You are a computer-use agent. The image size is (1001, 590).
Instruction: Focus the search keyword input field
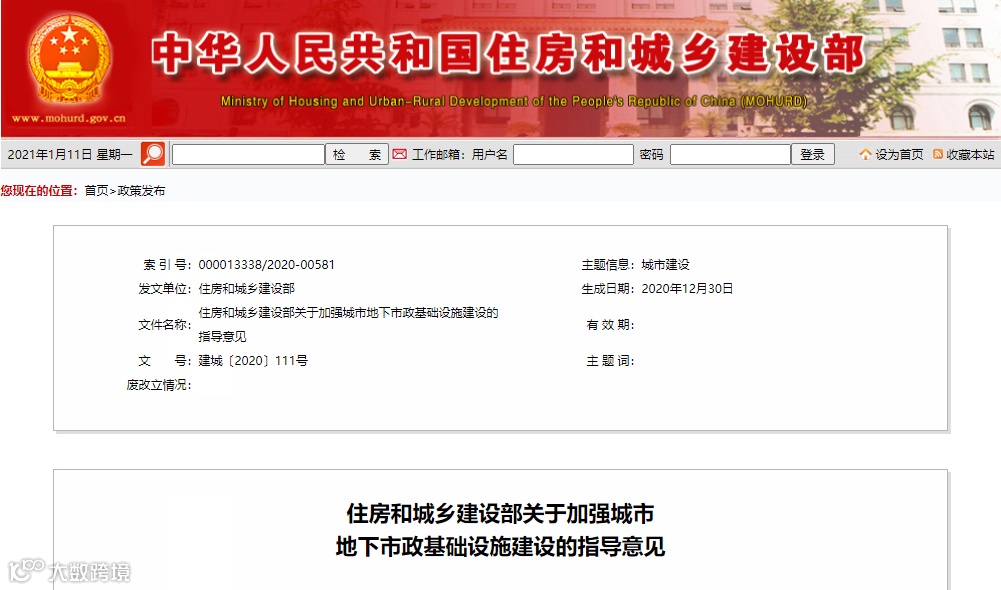click(248, 155)
